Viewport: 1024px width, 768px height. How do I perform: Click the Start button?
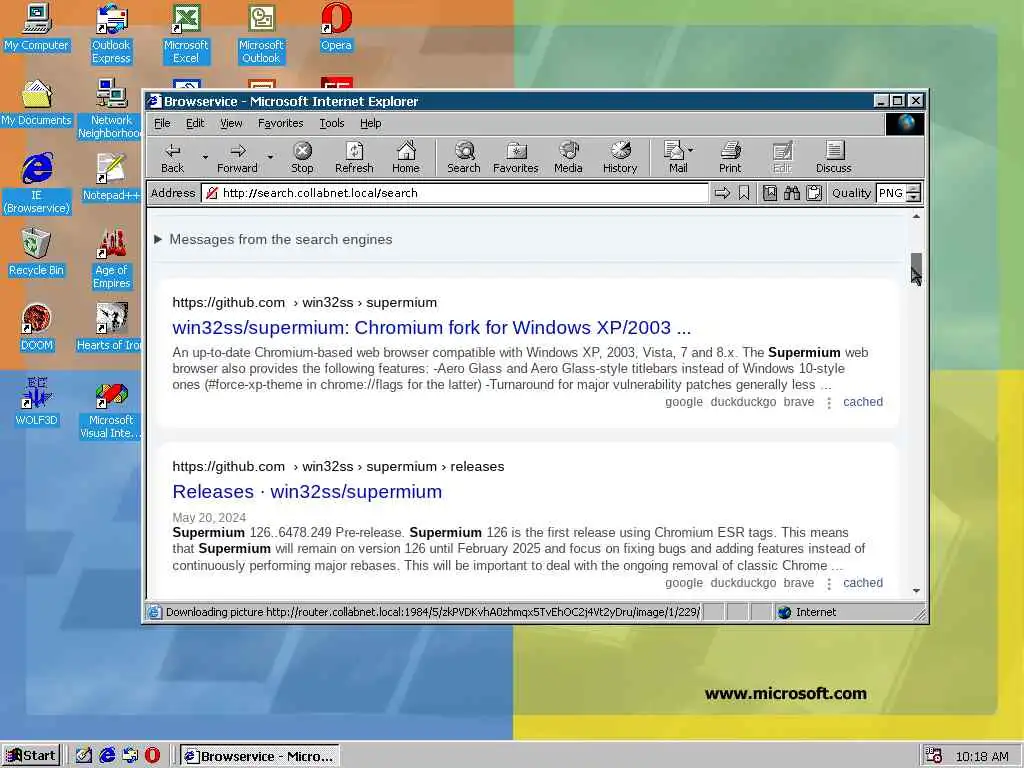(x=31, y=756)
